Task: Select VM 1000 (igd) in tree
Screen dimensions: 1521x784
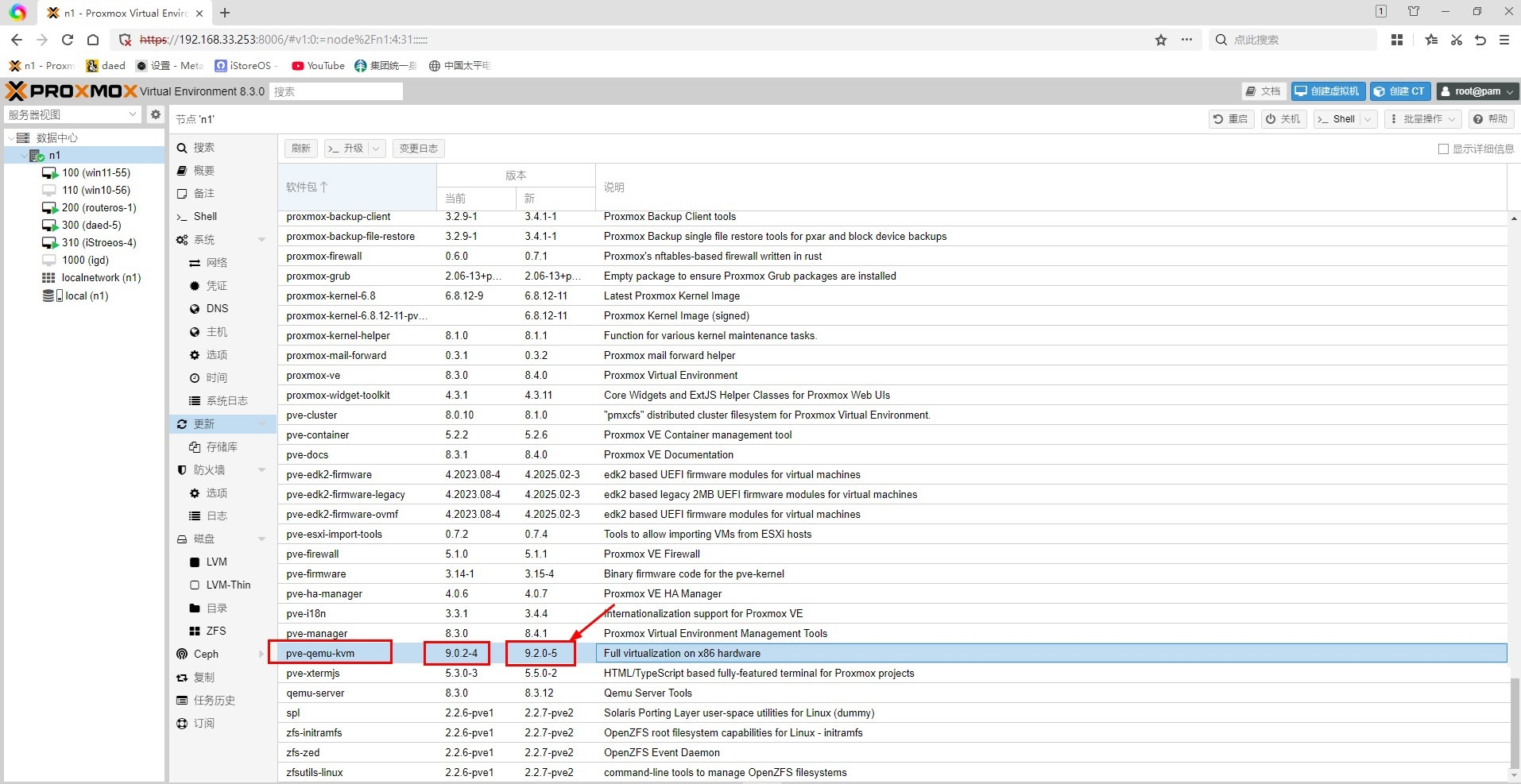Action: click(x=85, y=260)
